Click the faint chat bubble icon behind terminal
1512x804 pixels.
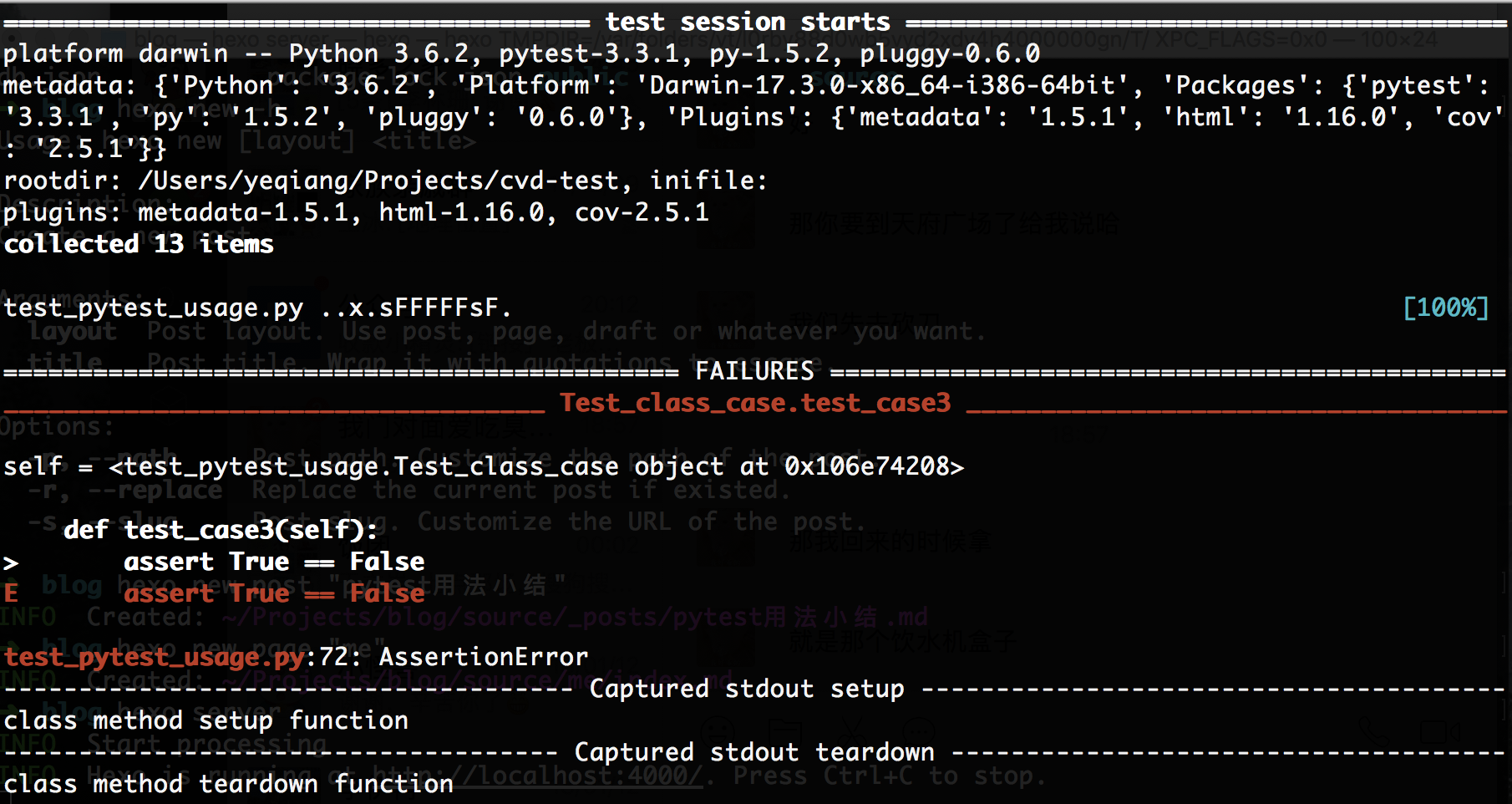(x=917, y=732)
